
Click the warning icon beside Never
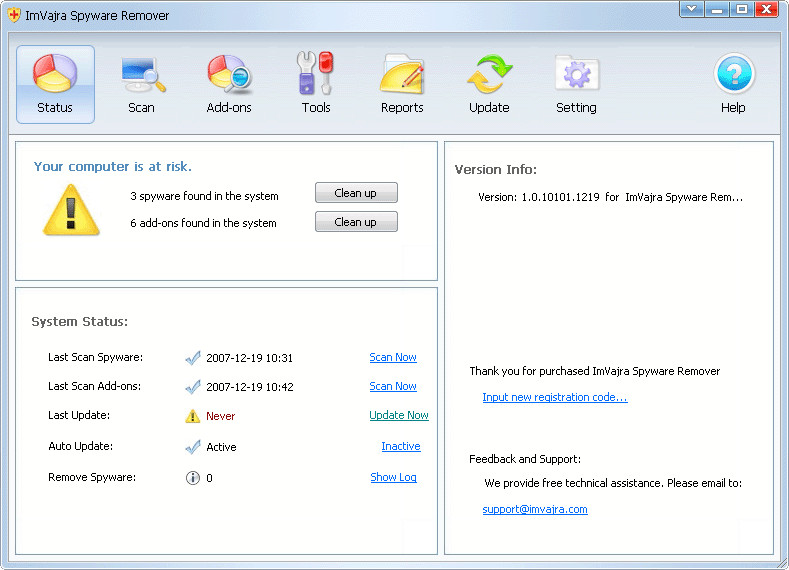(x=193, y=416)
